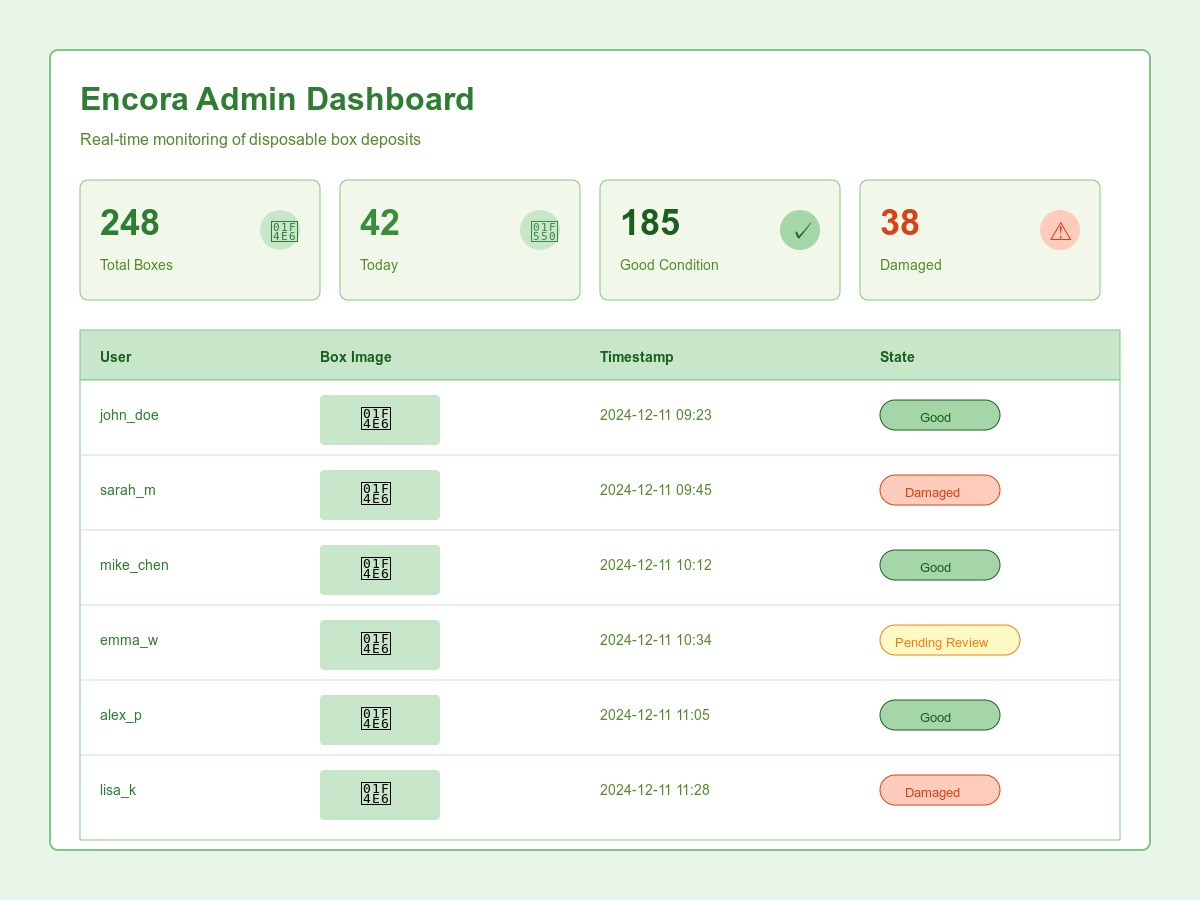
Task: Open emma_w's box image thumbnail
Action: click(x=380, y=645)
